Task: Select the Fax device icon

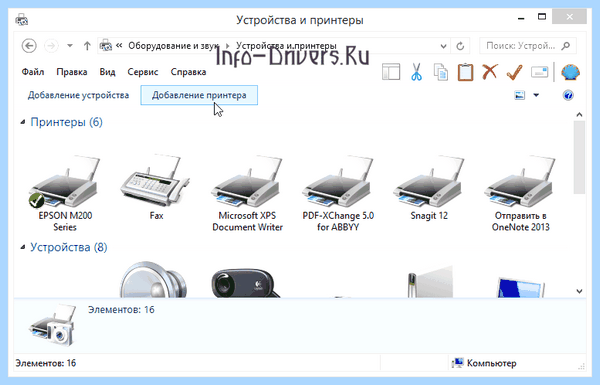Action: coord(156,188)
